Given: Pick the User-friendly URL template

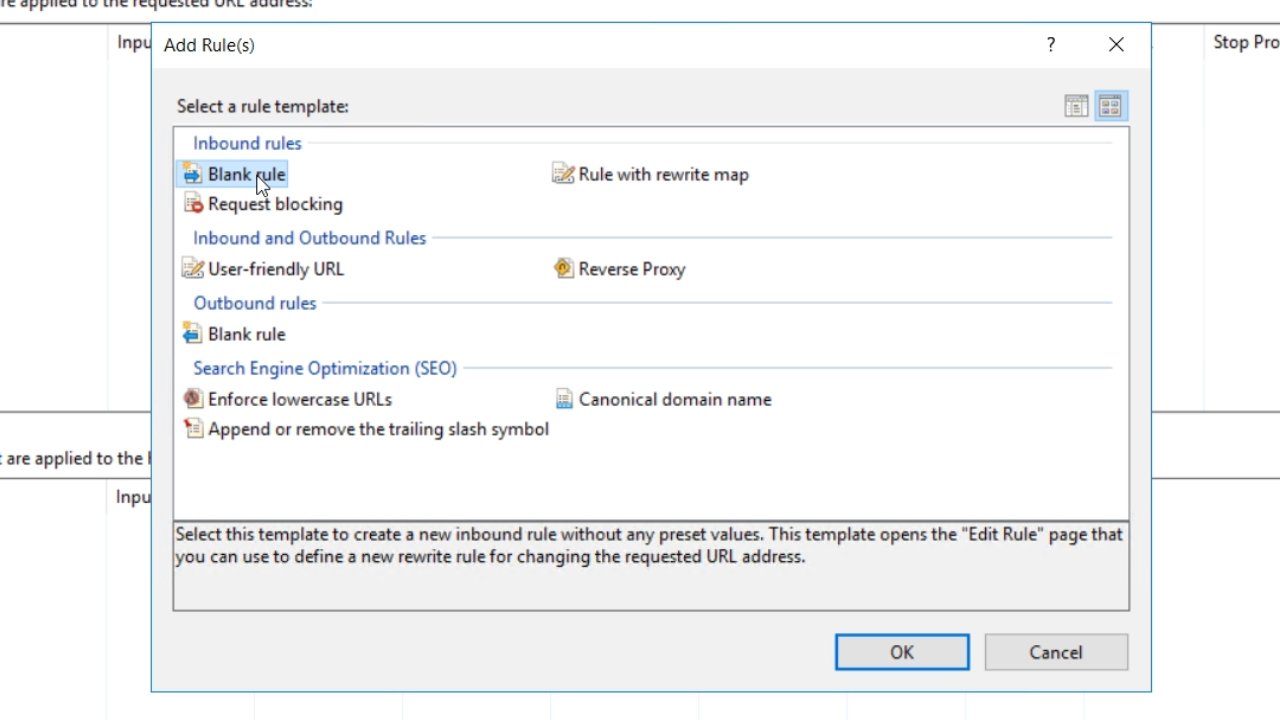Looking at the screenshot, I should [275, 270].
